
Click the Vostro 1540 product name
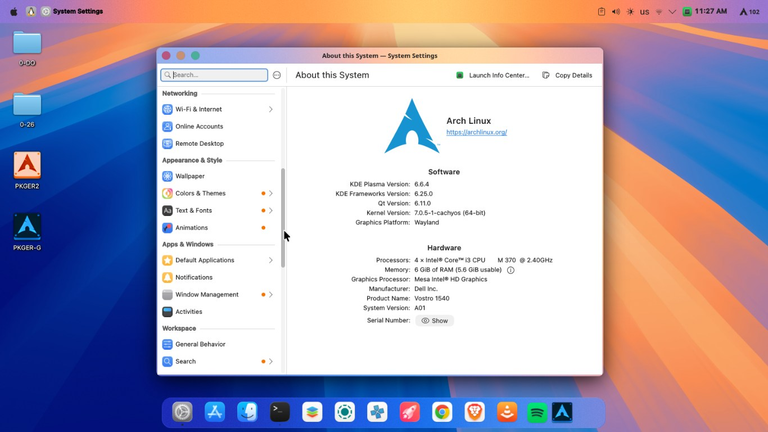pos(432,298)
